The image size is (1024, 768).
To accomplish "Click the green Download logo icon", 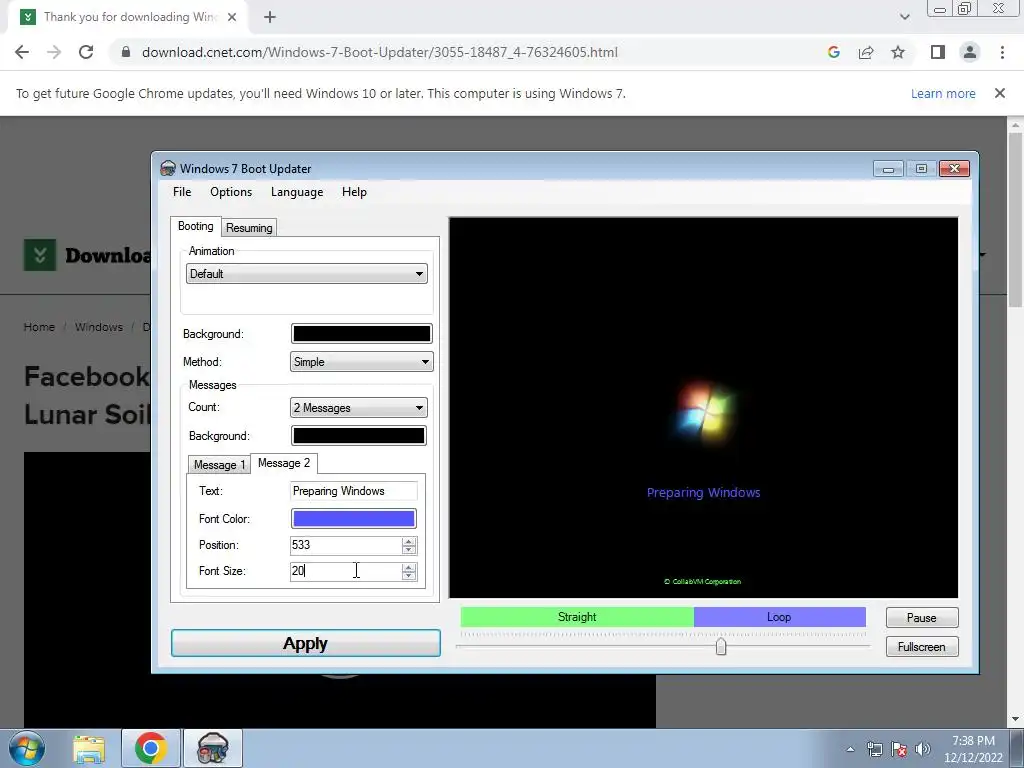I will click(x=40, y=255).
